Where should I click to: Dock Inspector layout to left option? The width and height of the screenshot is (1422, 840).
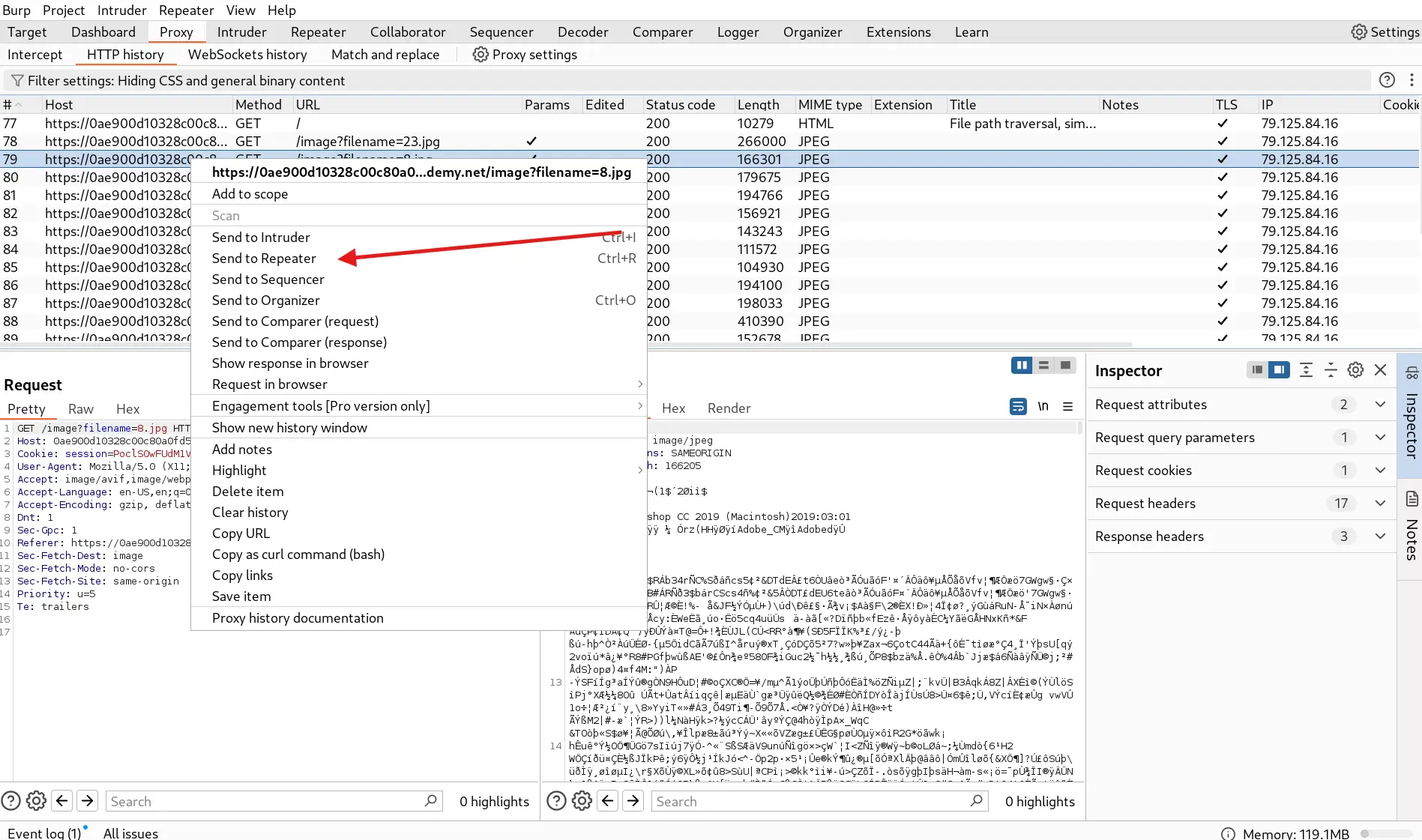[1257, 370]
